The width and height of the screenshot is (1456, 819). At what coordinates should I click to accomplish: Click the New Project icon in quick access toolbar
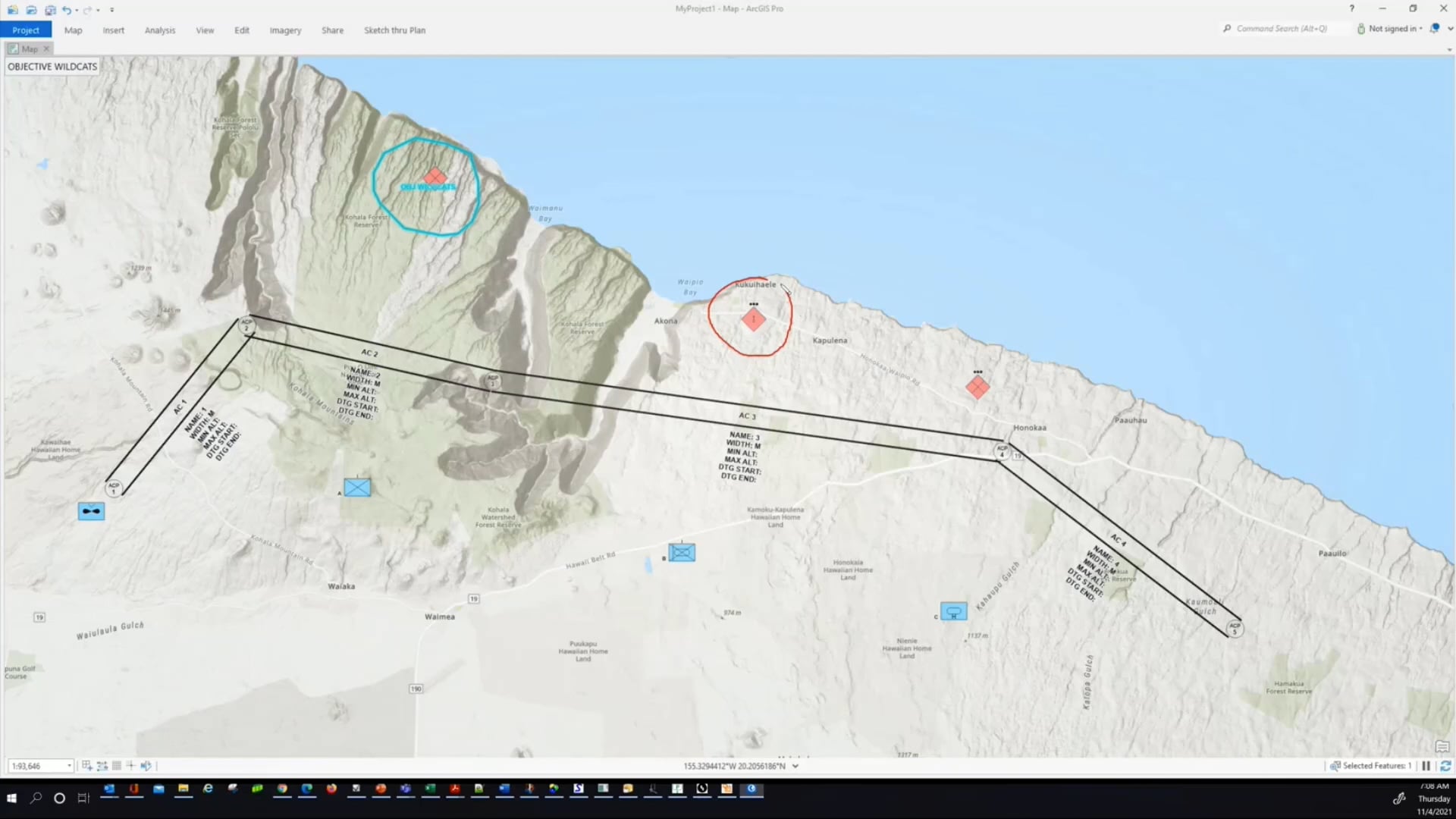[x=13, y=10]
